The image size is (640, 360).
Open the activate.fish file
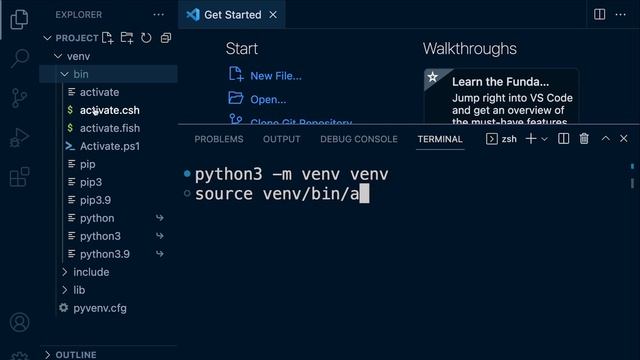coord(109,128)
